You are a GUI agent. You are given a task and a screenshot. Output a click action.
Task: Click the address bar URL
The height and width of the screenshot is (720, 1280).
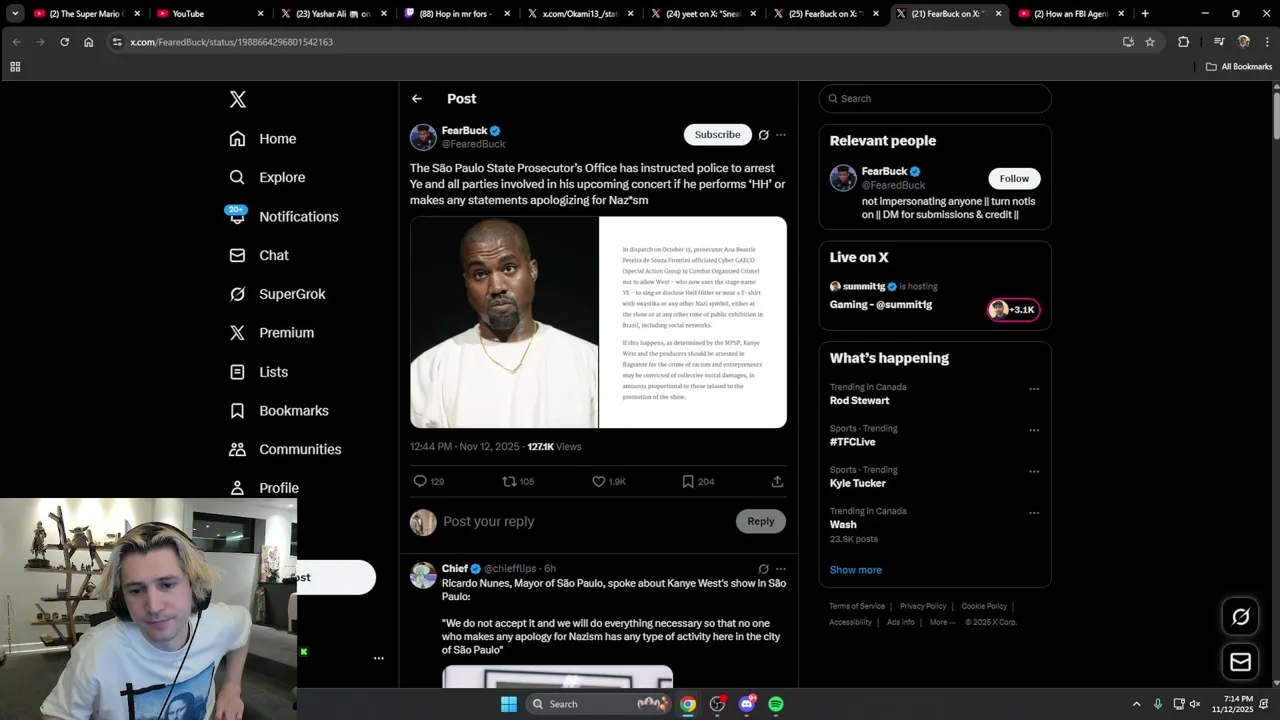[231, 42]
